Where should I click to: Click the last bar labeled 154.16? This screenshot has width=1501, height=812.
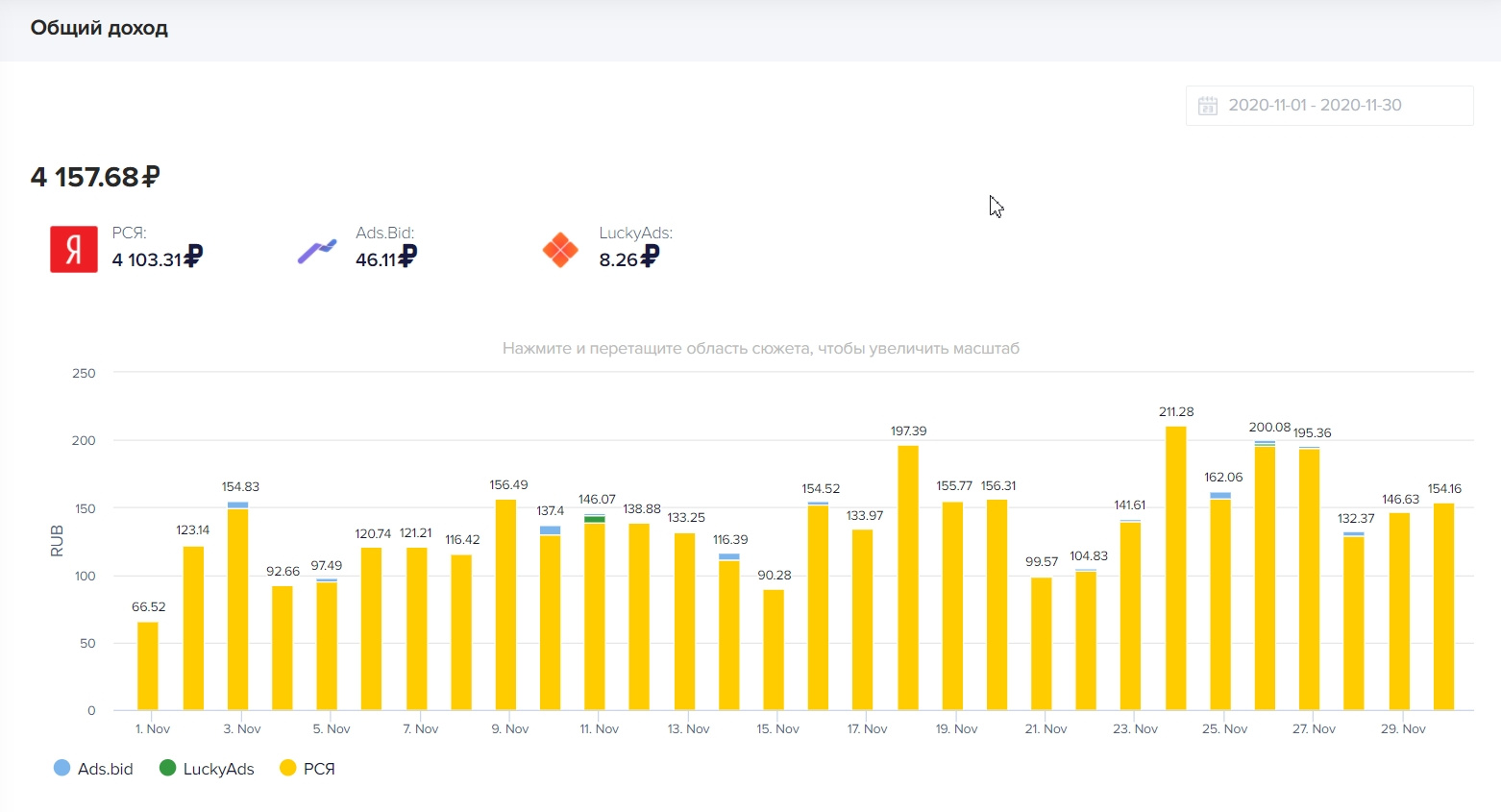[1443, 605]
